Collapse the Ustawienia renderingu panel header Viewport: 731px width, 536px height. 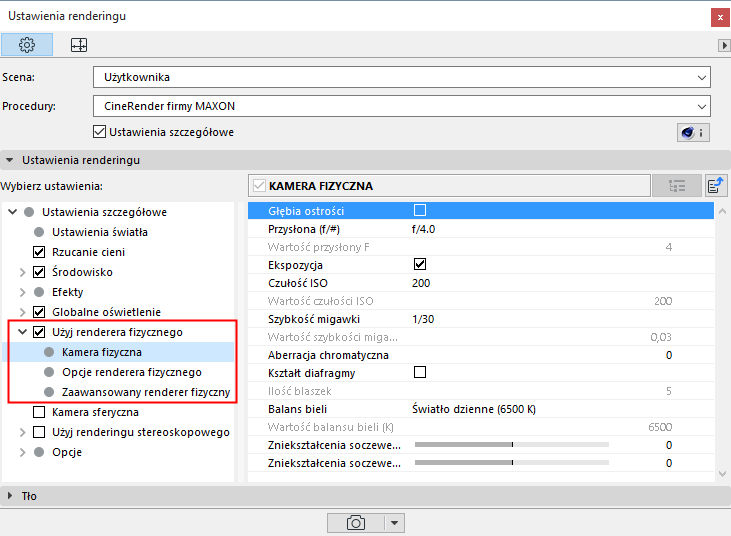[x=366, y=160]
